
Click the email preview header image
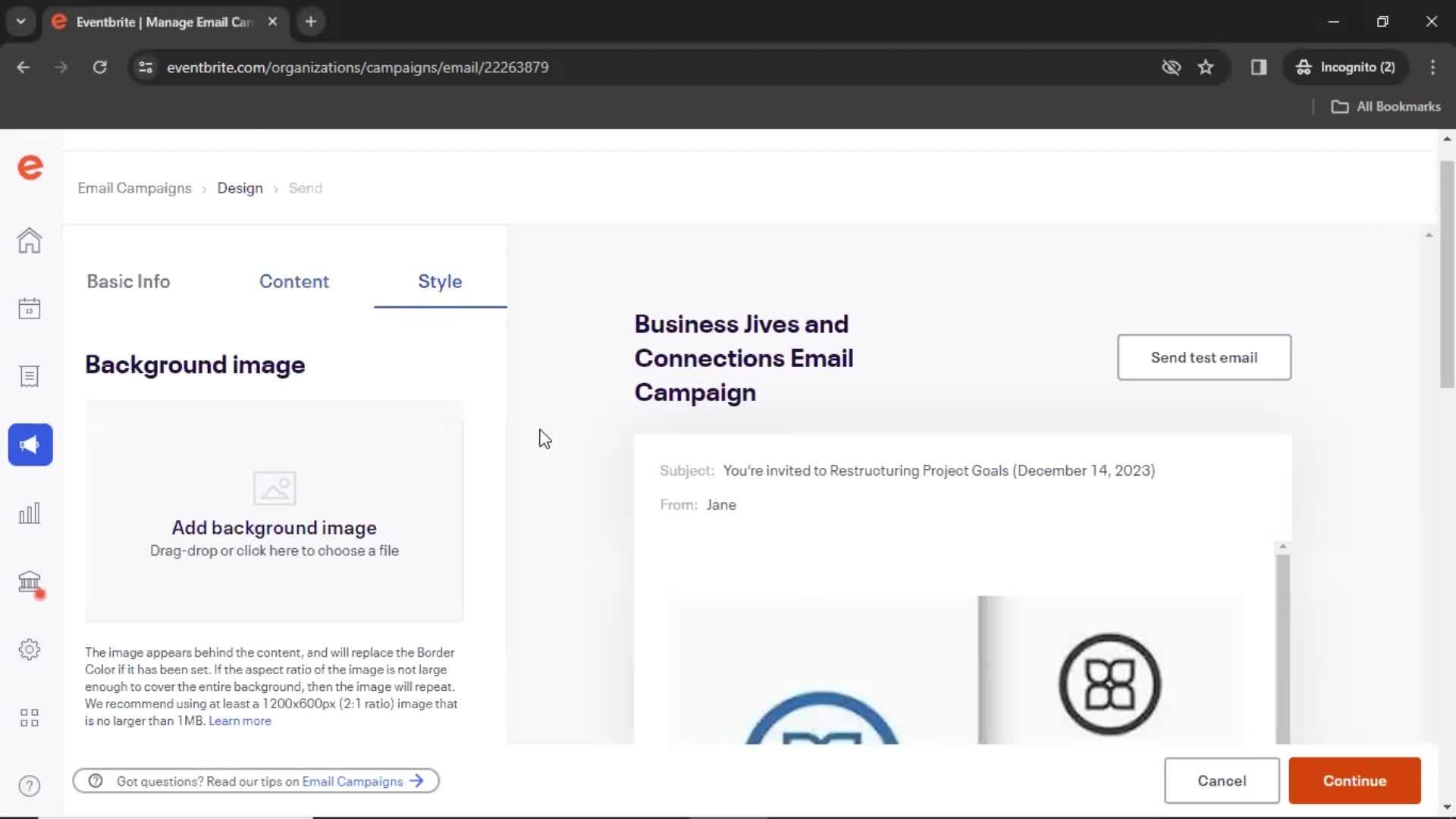955,670
